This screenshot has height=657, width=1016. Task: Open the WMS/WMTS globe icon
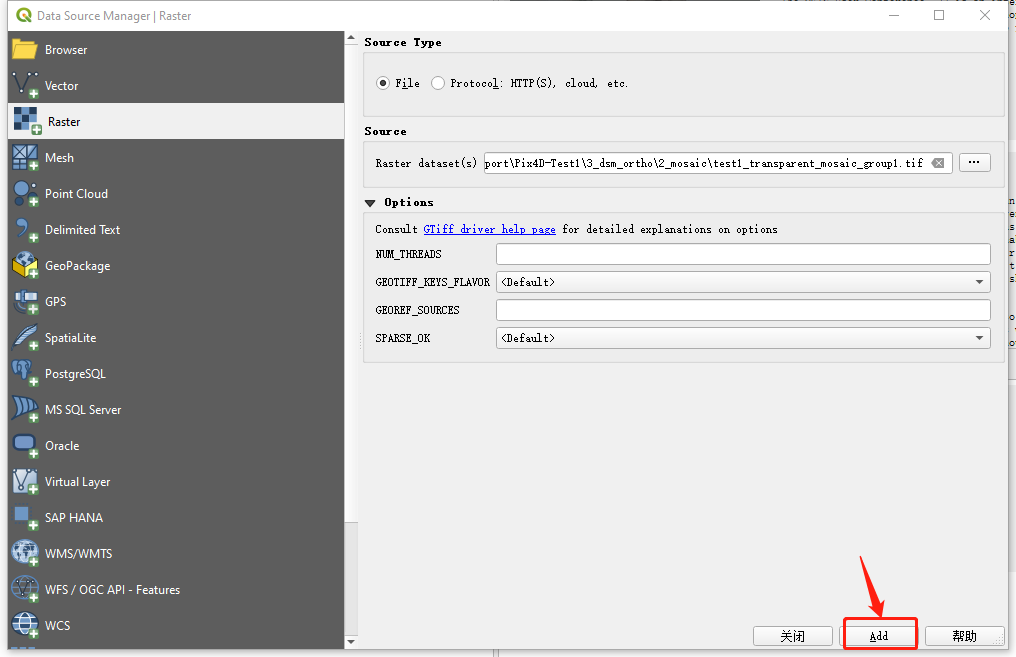[x=25, y=554]
